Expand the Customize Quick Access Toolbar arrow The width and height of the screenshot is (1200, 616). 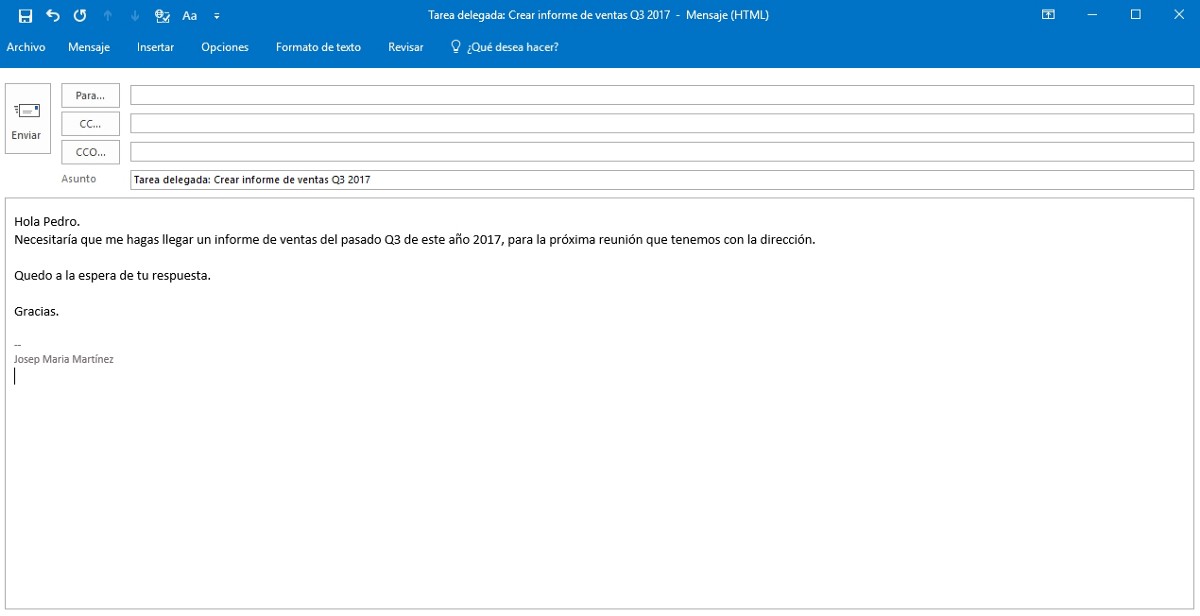coord(217,16)
